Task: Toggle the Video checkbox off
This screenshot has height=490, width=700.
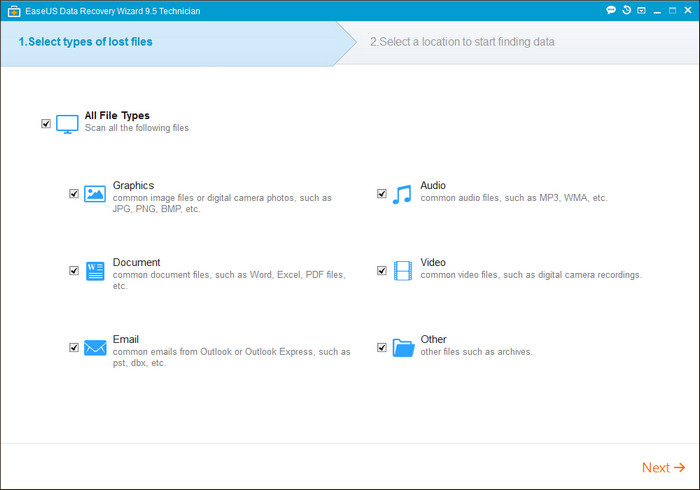Action: point(382,271)
